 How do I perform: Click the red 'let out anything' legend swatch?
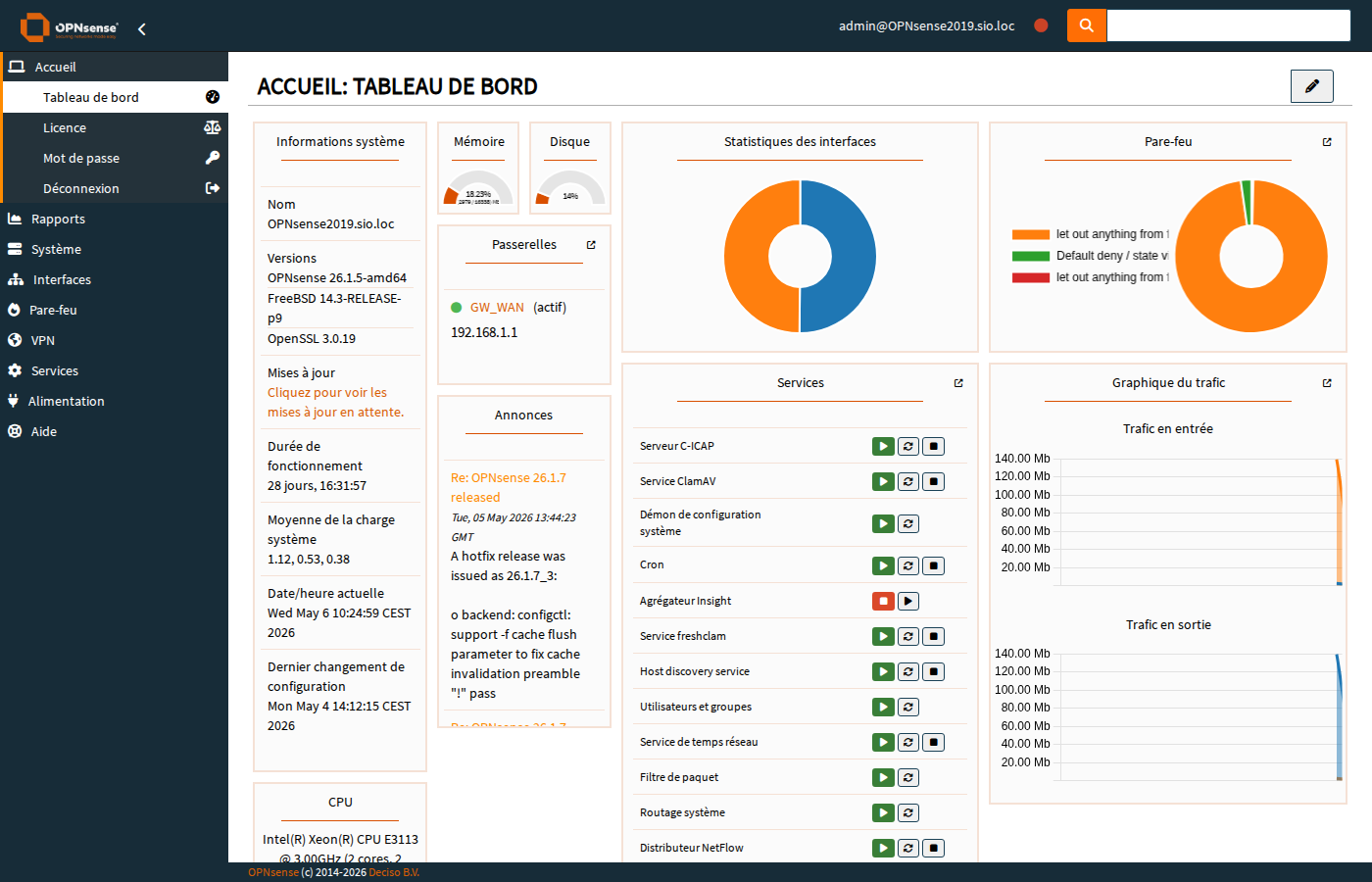(x=1031, y=278)
